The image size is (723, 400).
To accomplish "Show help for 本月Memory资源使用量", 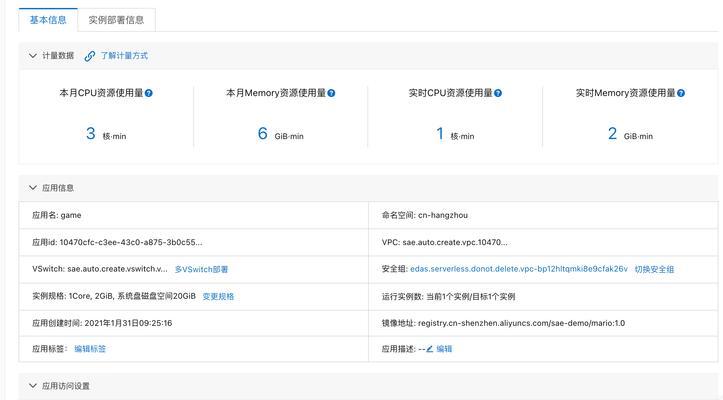I will pos(331,93).
